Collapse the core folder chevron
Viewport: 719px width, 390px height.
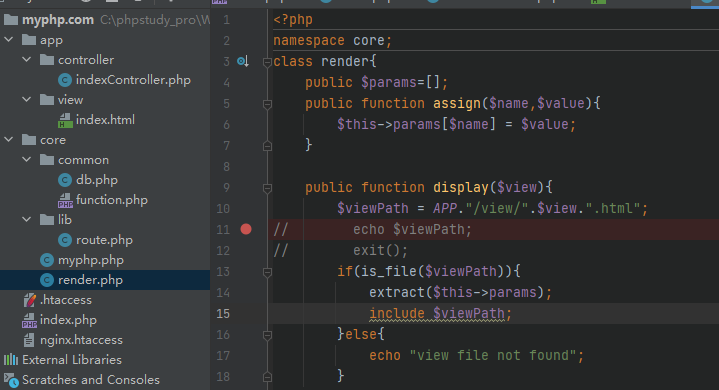(9, 139)
